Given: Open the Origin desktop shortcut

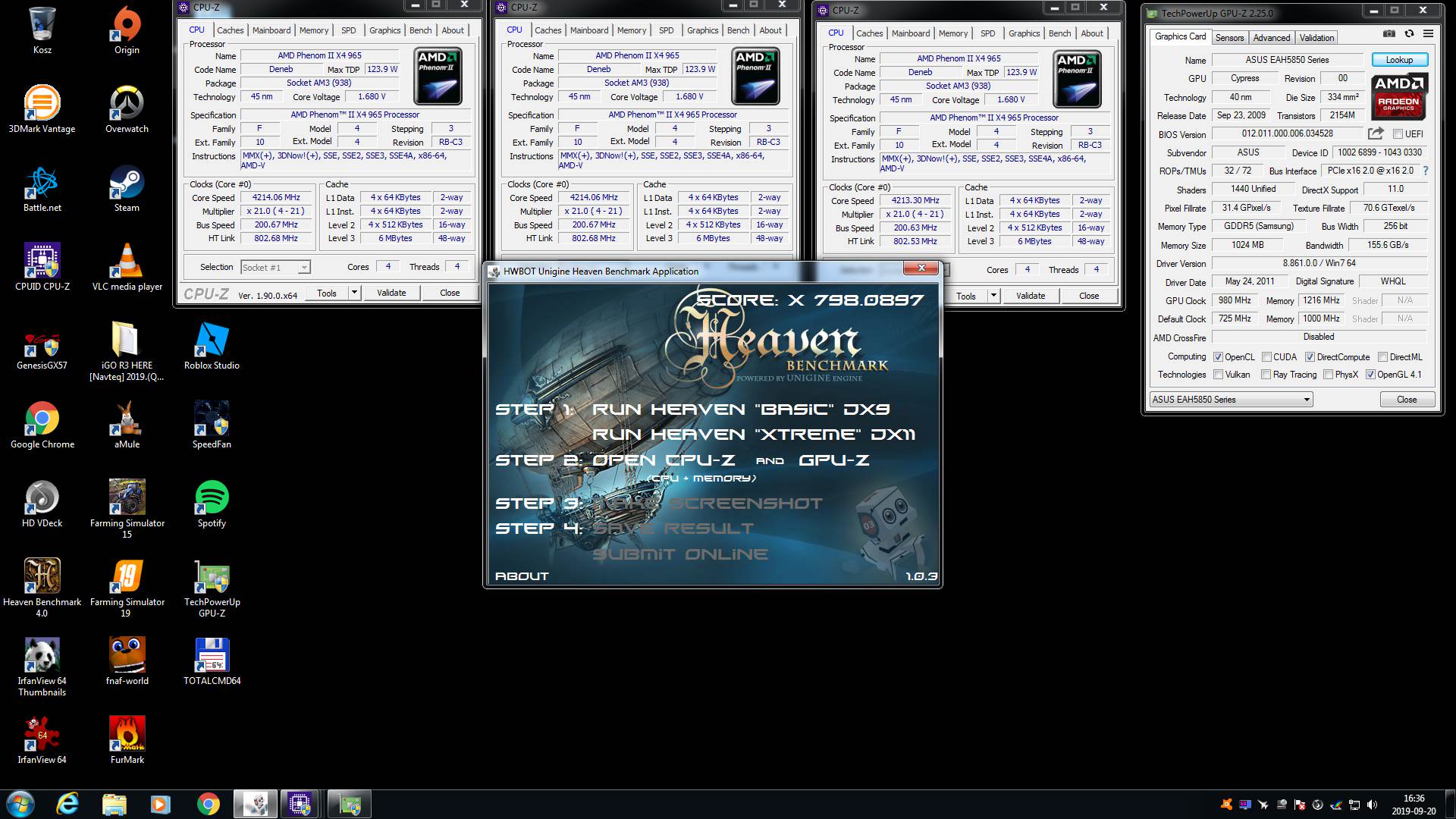Looking at the screenshot, I should click(x=127, y=30).
